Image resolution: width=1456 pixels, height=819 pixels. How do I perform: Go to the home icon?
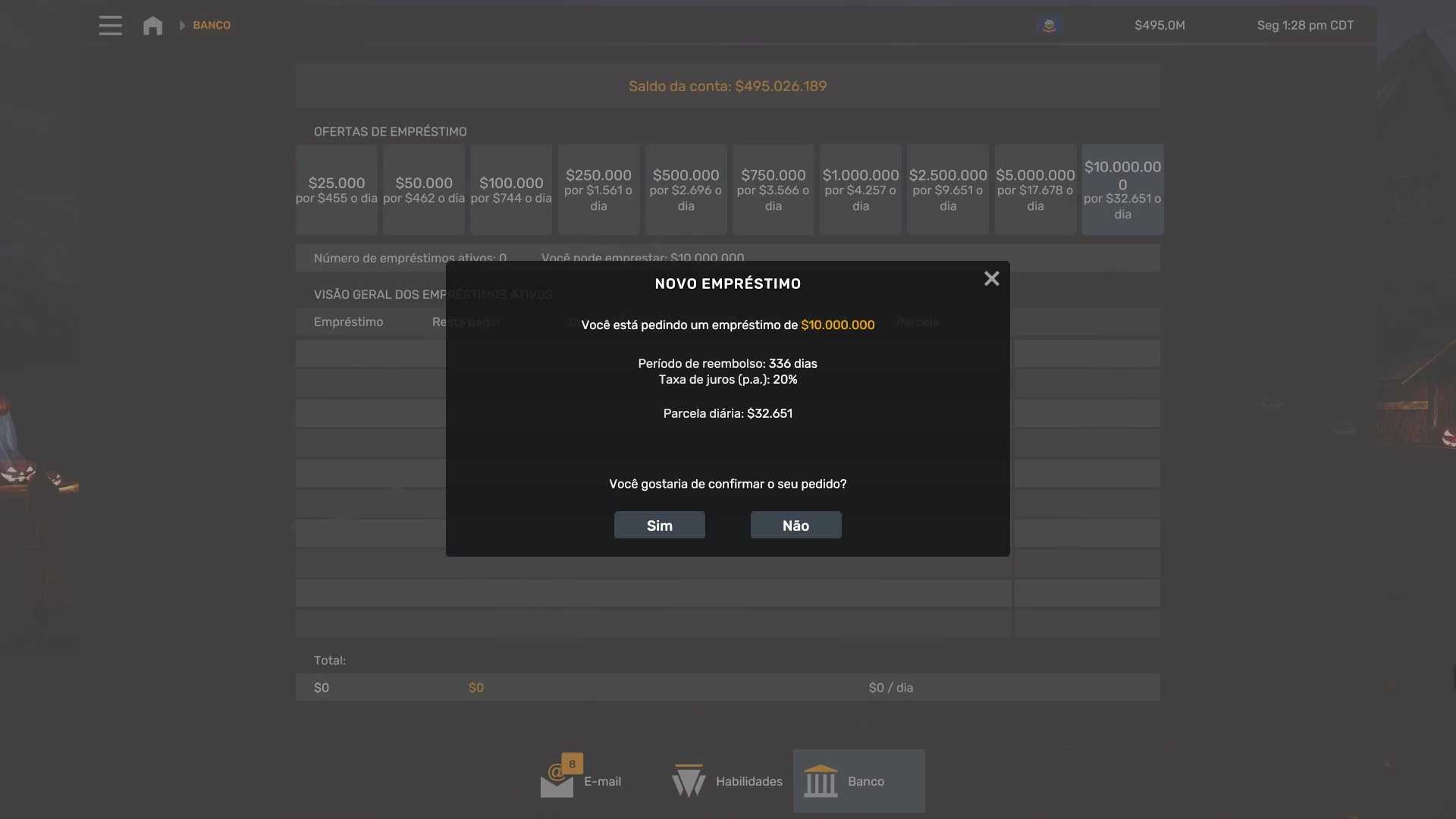click(152, 25)
